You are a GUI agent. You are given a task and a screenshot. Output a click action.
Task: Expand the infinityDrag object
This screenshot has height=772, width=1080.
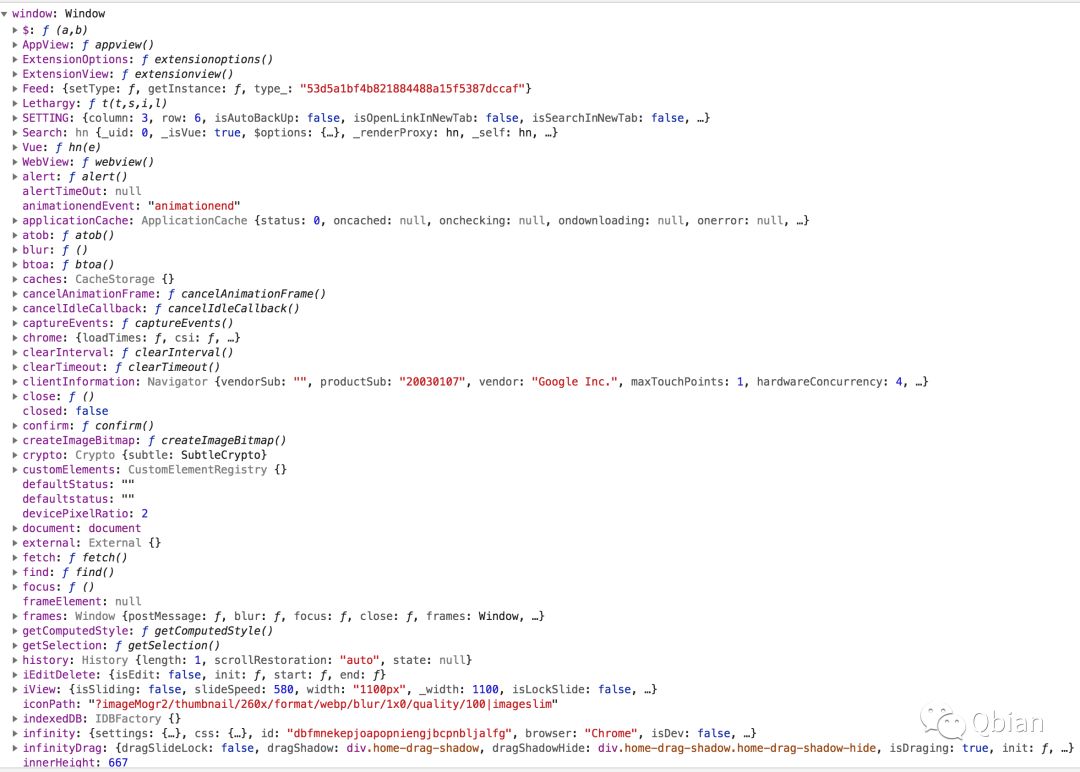14,748
